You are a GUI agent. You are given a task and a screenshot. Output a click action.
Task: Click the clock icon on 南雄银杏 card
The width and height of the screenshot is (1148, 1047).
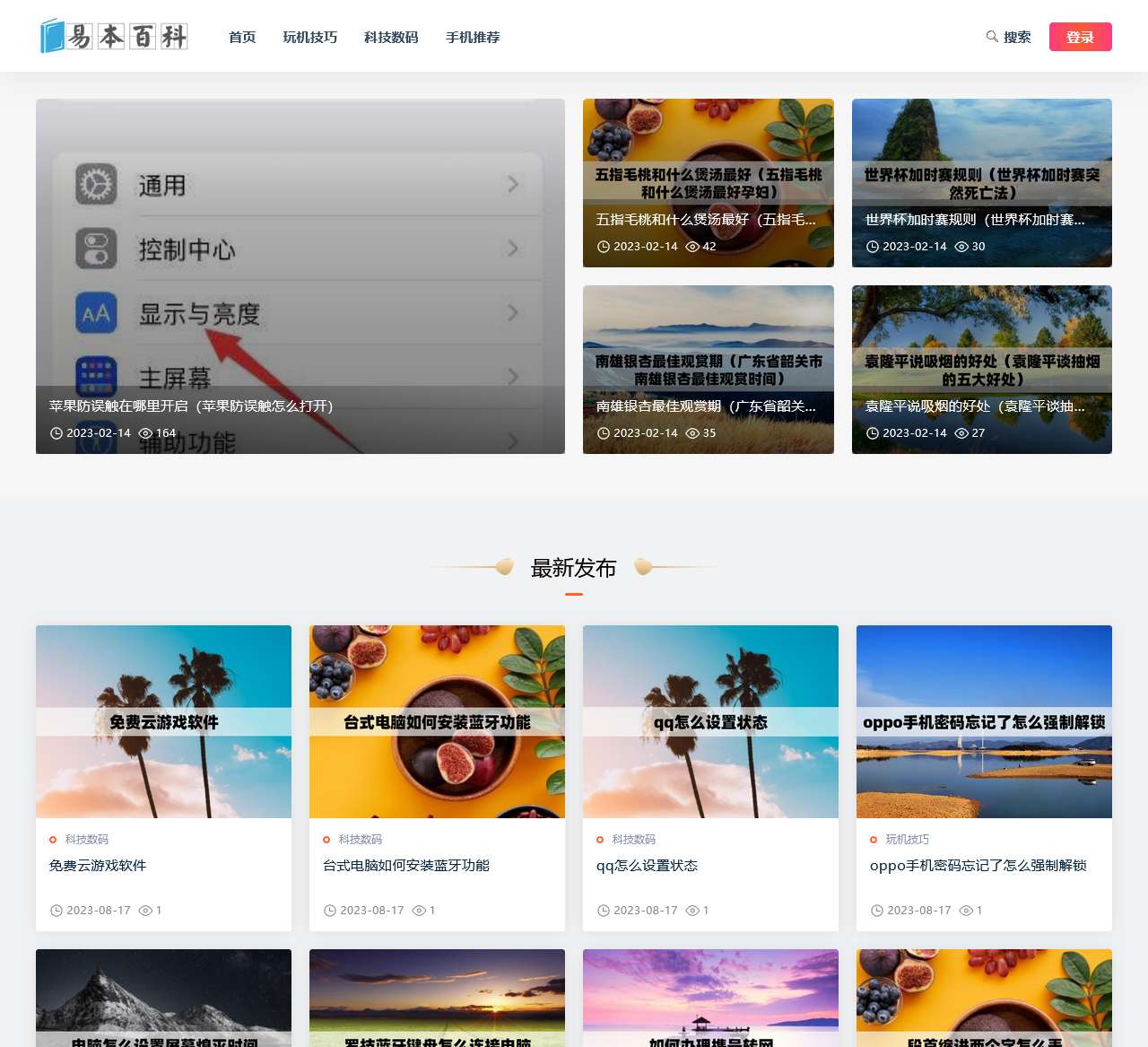(x=604, y=433)
